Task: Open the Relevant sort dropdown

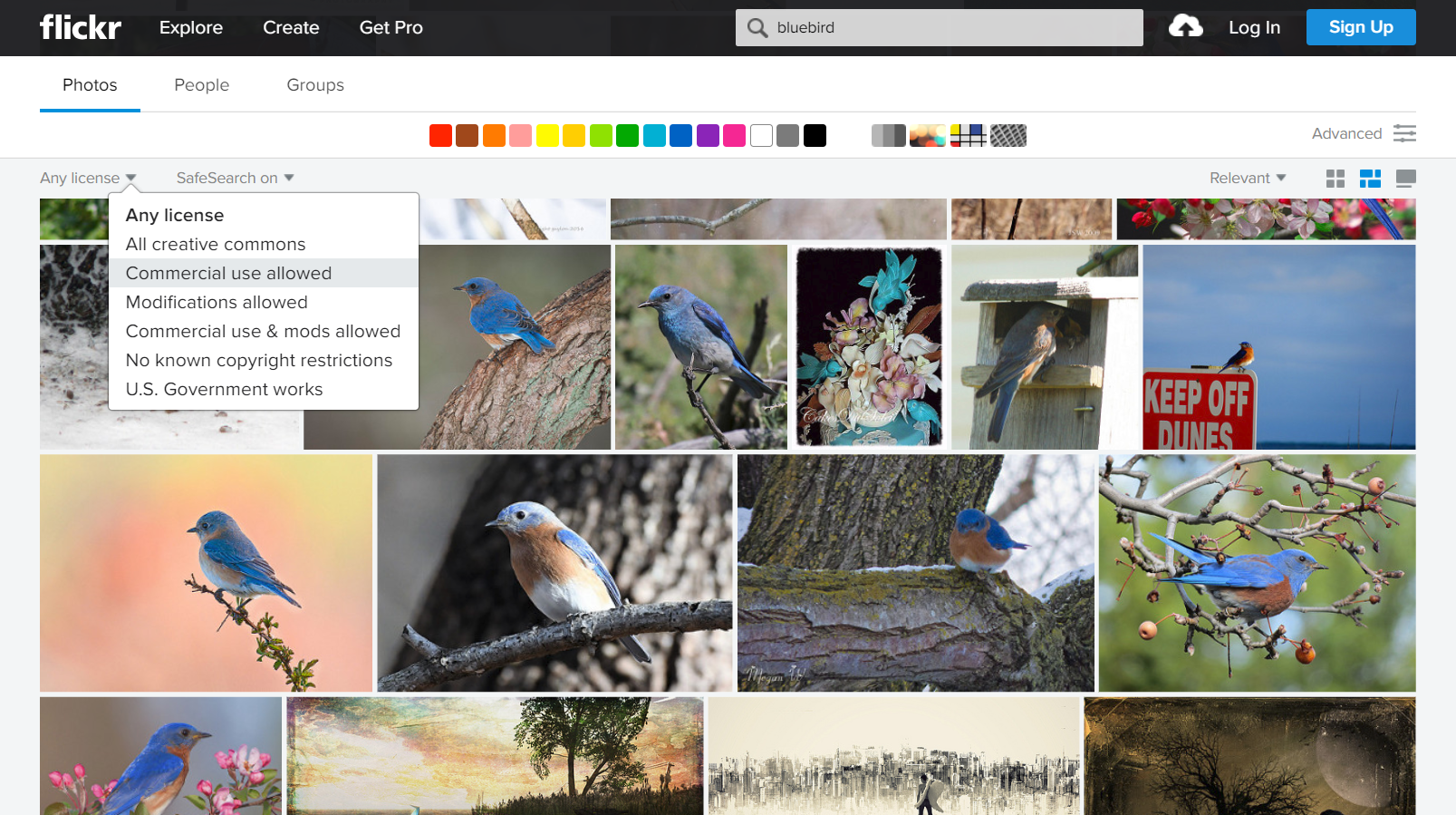Action: point(1247,179)
